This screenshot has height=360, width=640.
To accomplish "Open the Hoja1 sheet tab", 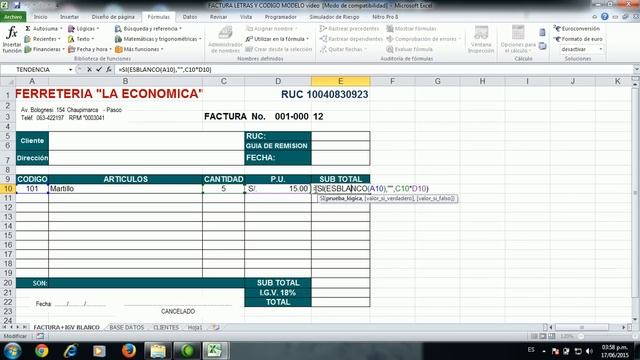I will (x=195, y=327).
